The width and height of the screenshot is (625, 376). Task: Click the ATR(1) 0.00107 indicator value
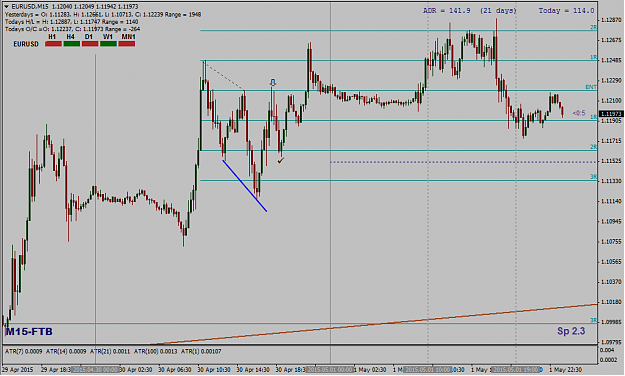[x=201, y=352]
